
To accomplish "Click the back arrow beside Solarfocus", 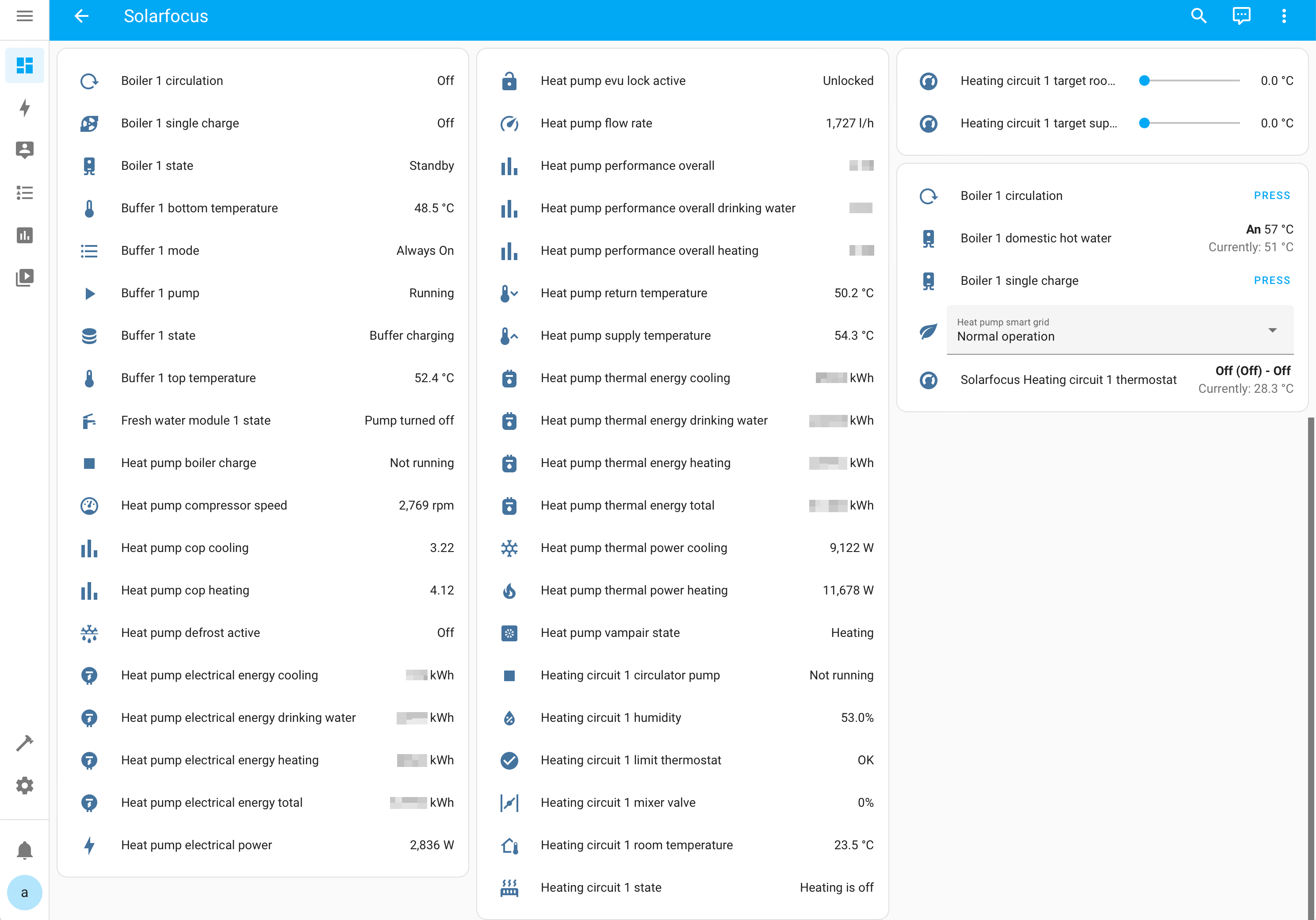I will [82, 16].
